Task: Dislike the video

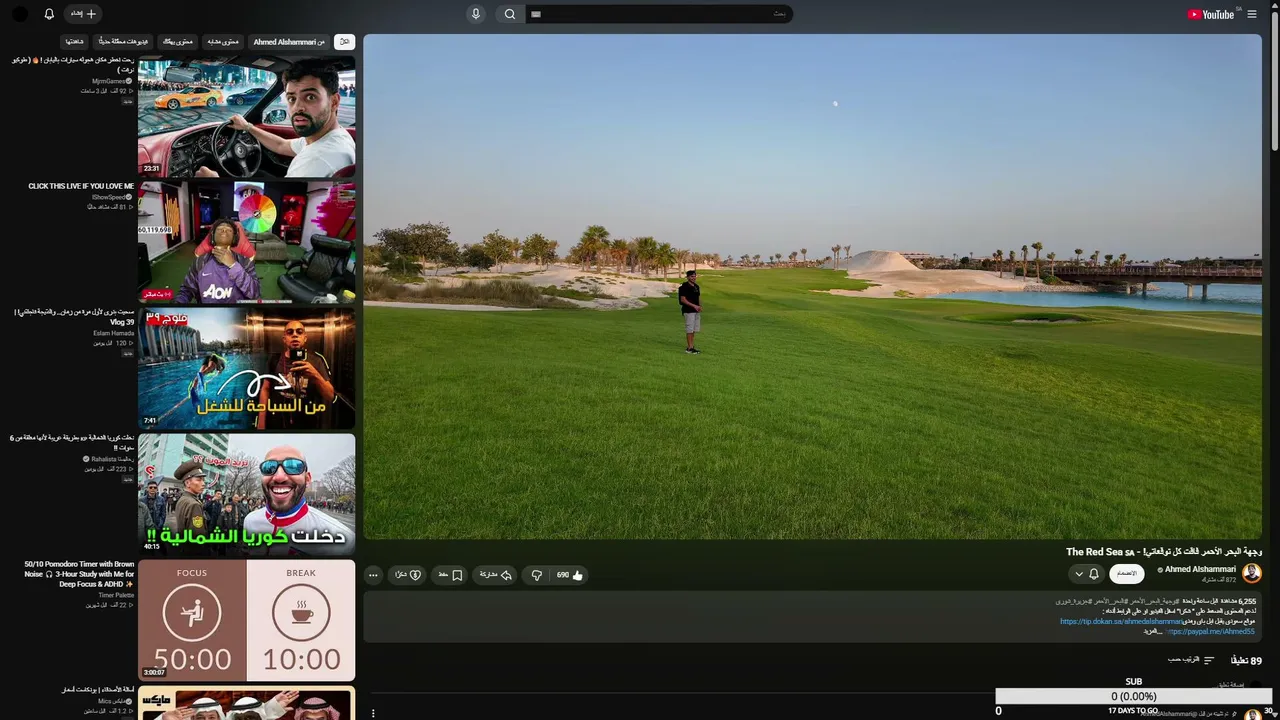Action: pyautogui.click(x=537, y=575)
